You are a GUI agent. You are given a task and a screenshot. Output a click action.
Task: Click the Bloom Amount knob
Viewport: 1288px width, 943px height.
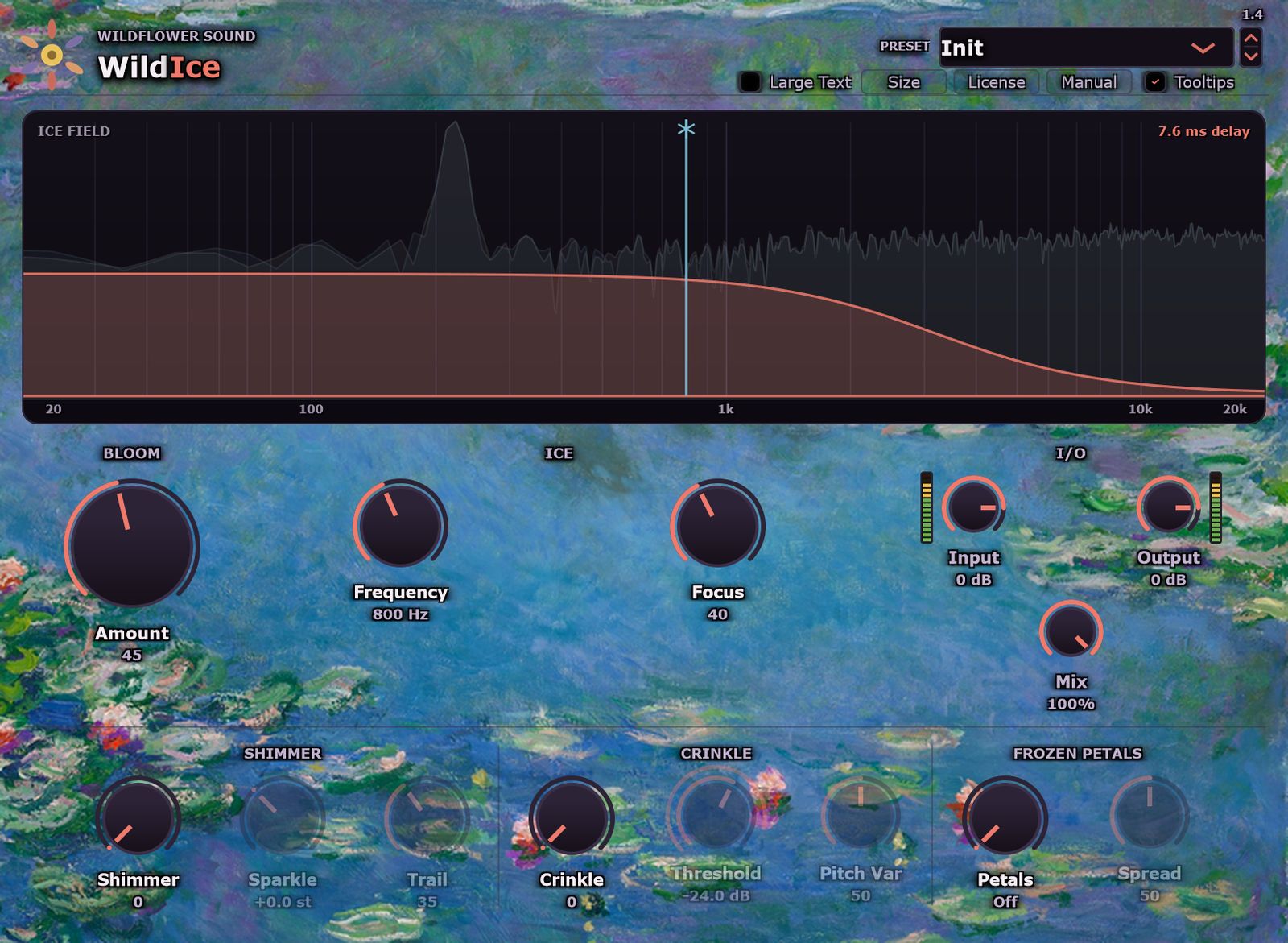point(132,545)
